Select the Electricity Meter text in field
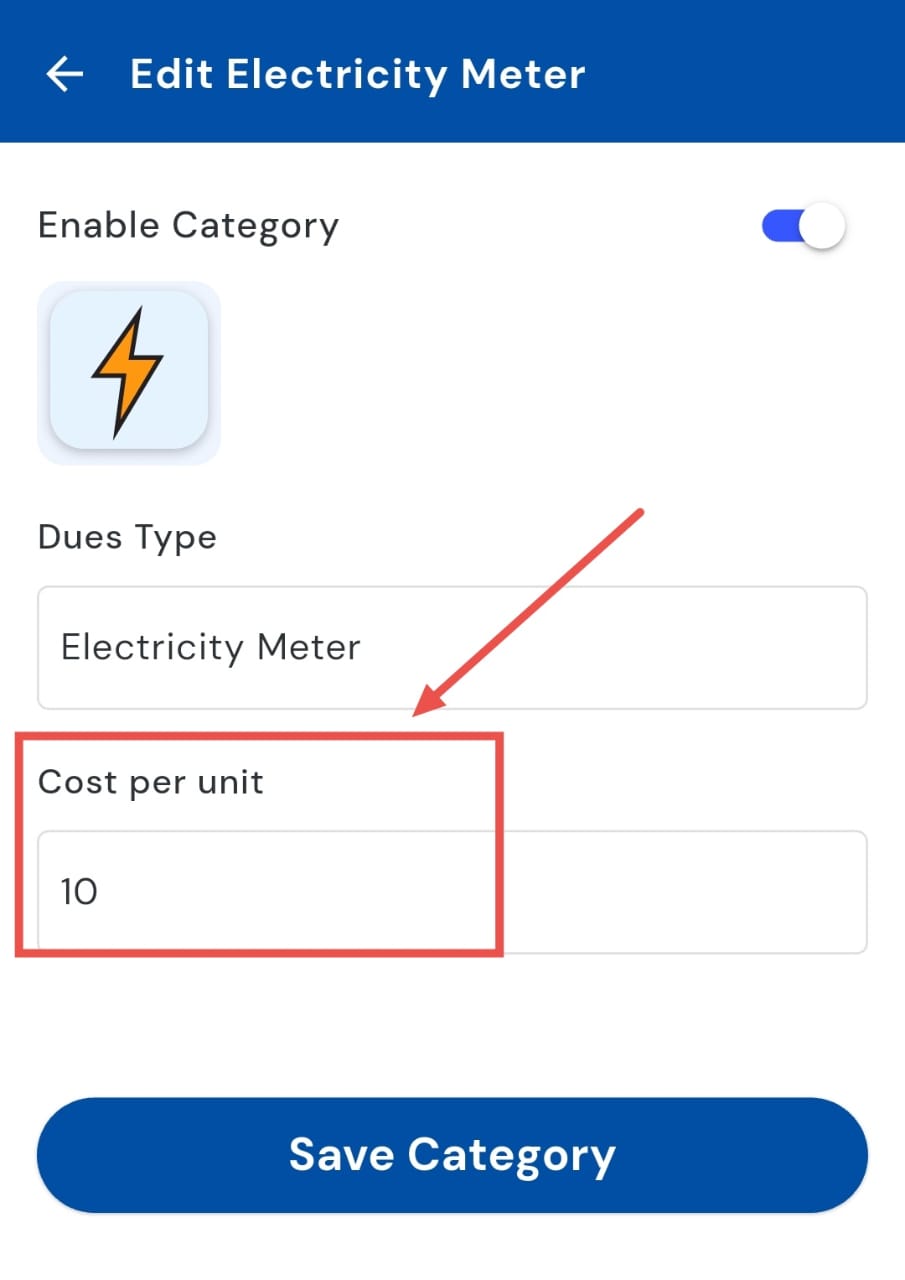This screenshot has width=905, height=1280. (x=210, y=648)
